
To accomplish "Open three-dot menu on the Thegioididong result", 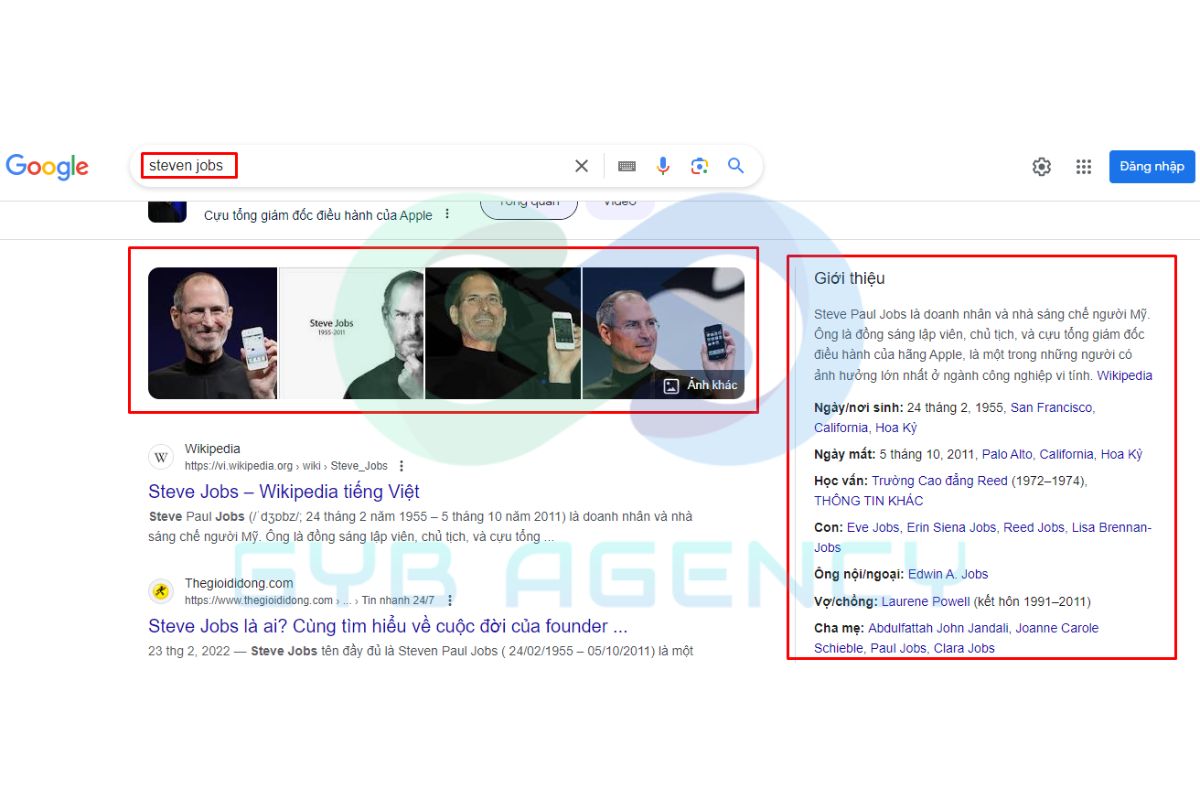I will point(449,600).
